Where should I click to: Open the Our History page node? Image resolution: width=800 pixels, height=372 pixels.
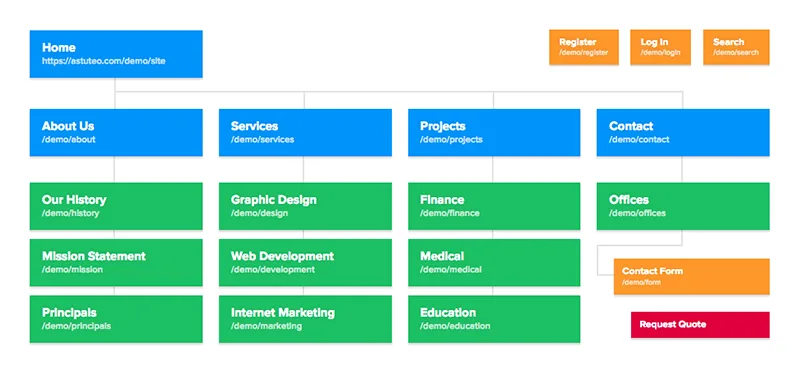click(116, 206)
